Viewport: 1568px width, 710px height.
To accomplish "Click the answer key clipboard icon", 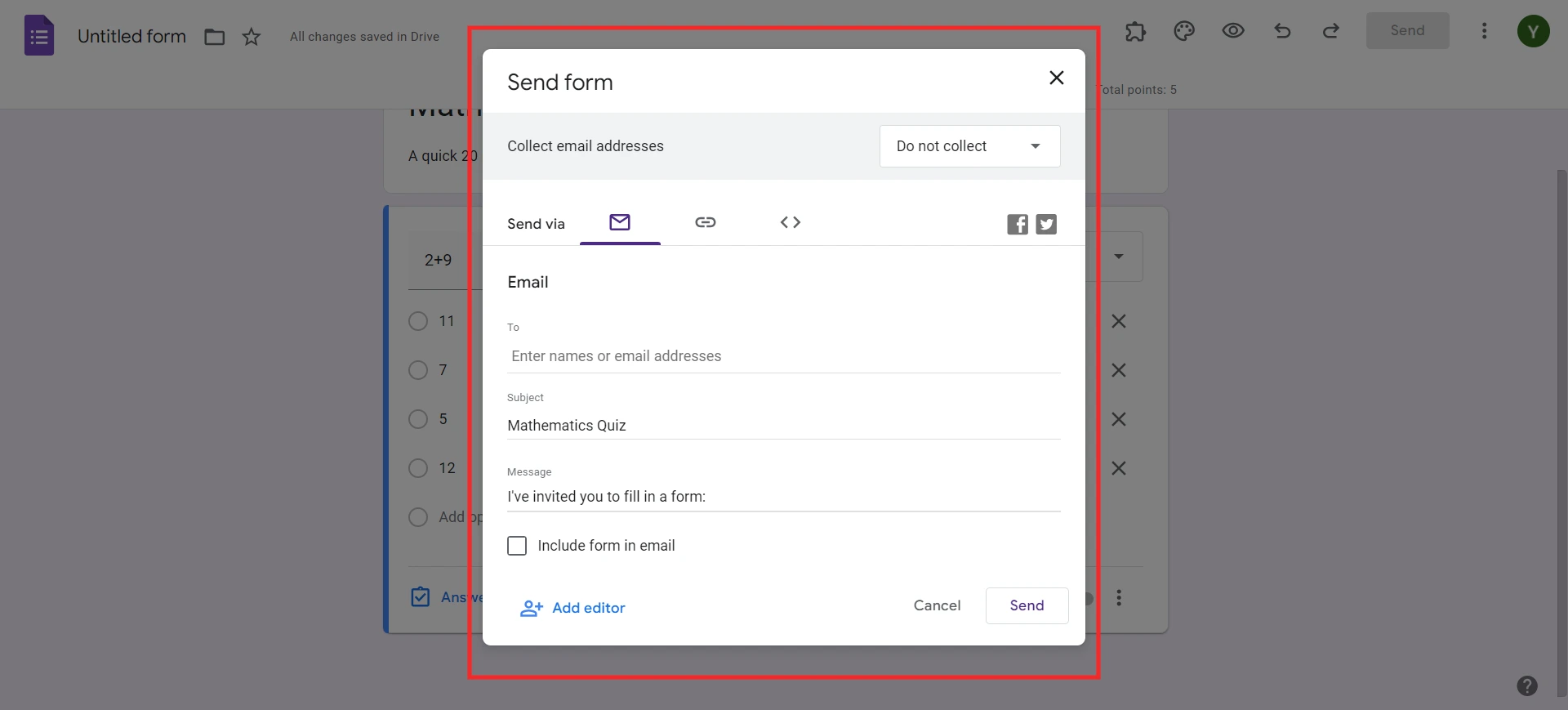I will point(420,597).
